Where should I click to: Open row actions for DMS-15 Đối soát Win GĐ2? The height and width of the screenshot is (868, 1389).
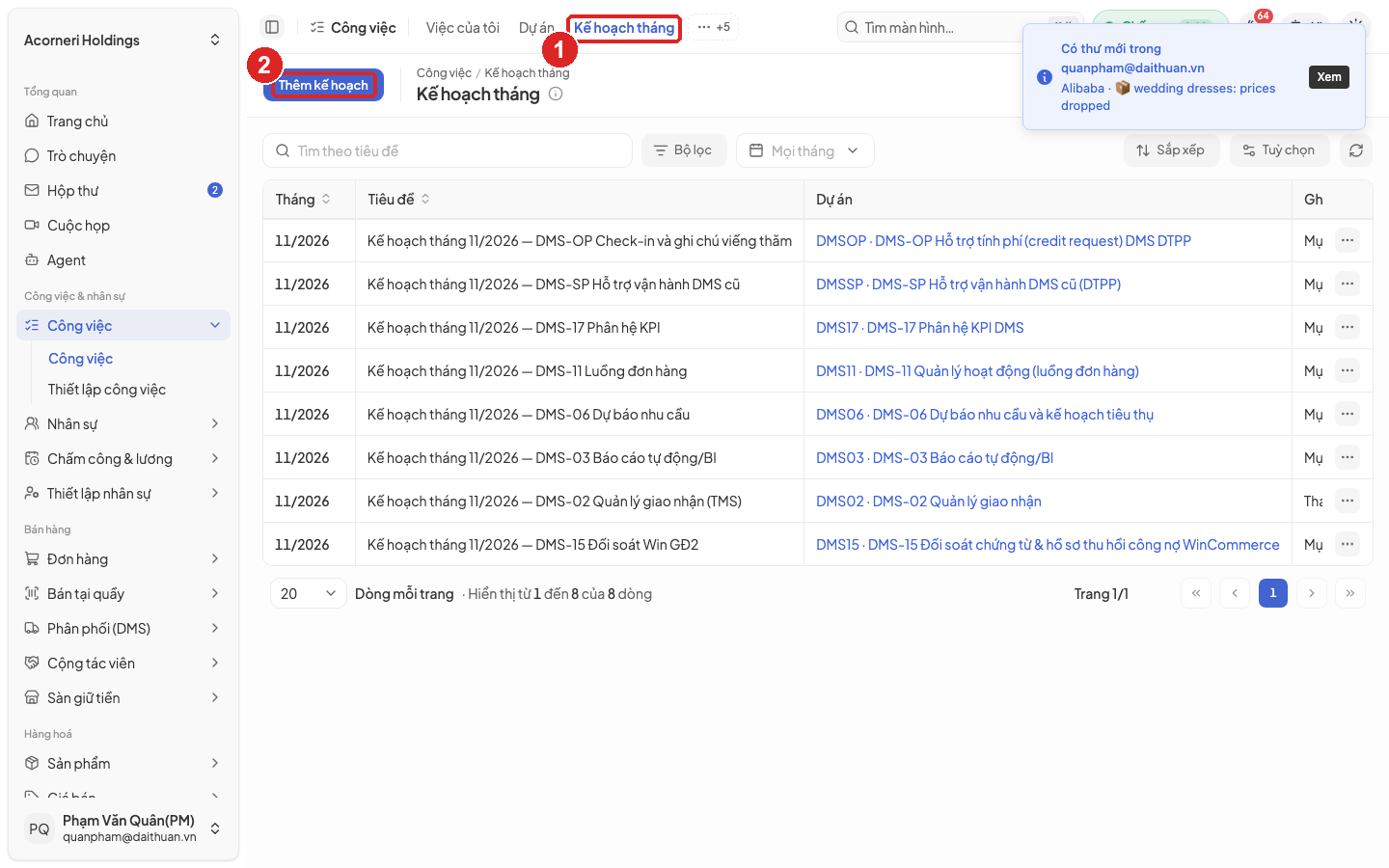click(x=1348, y=544)
